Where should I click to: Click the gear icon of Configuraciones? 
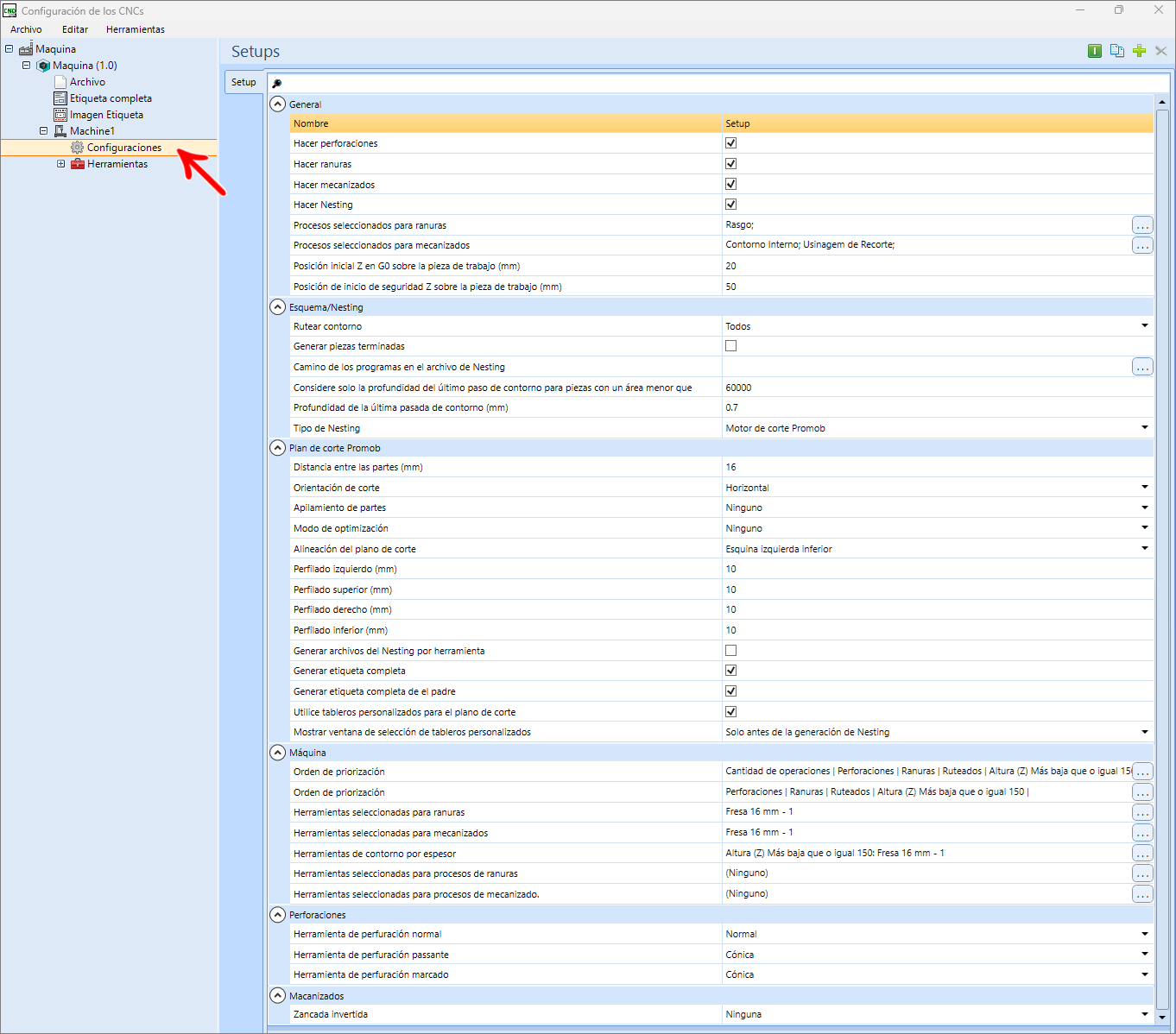pyautogui.click(x=78, y=148)
